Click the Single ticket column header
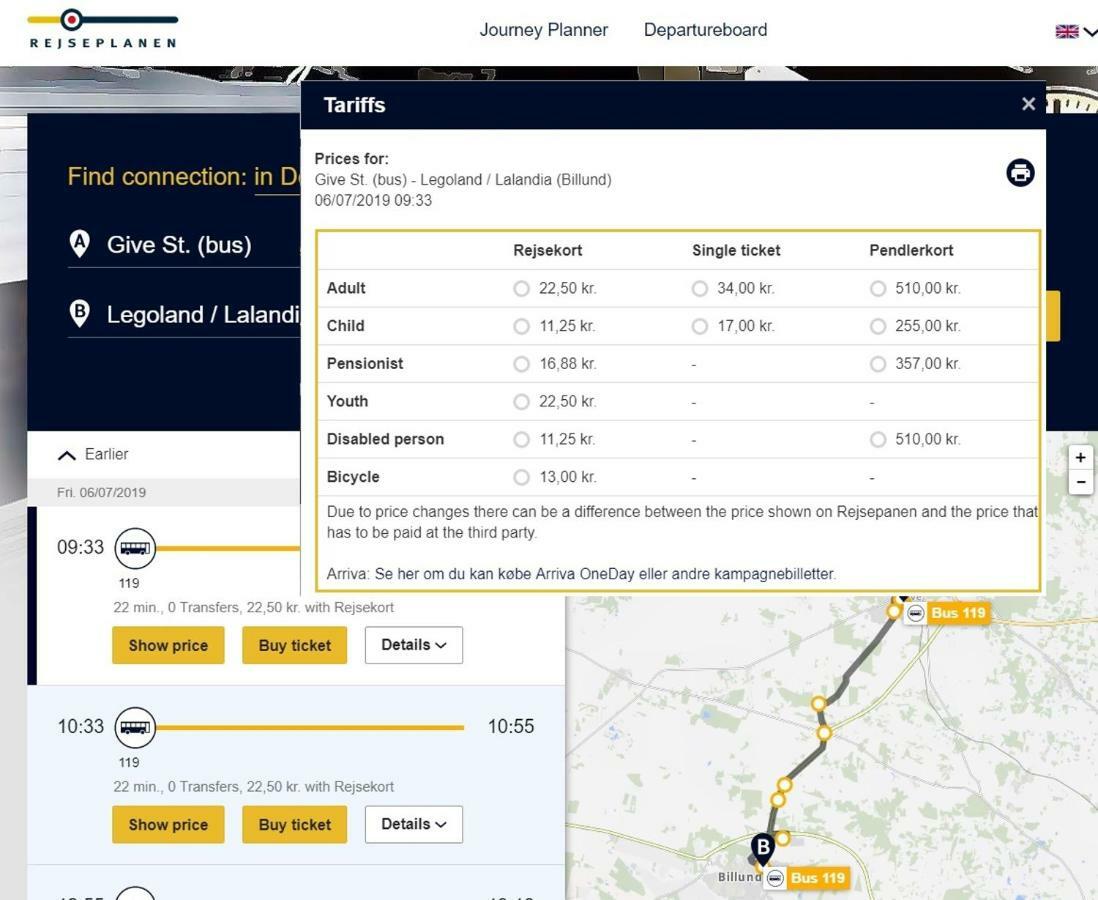The image size is (1098, 900). pyautogui.click(x=736, y=251)
